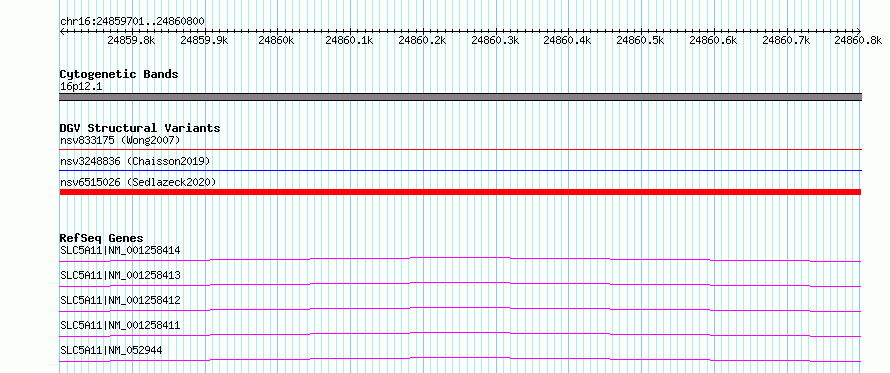Click the 24860.6k ruler tick label
This screenshot has width=890, height=373.
point(713,40)
